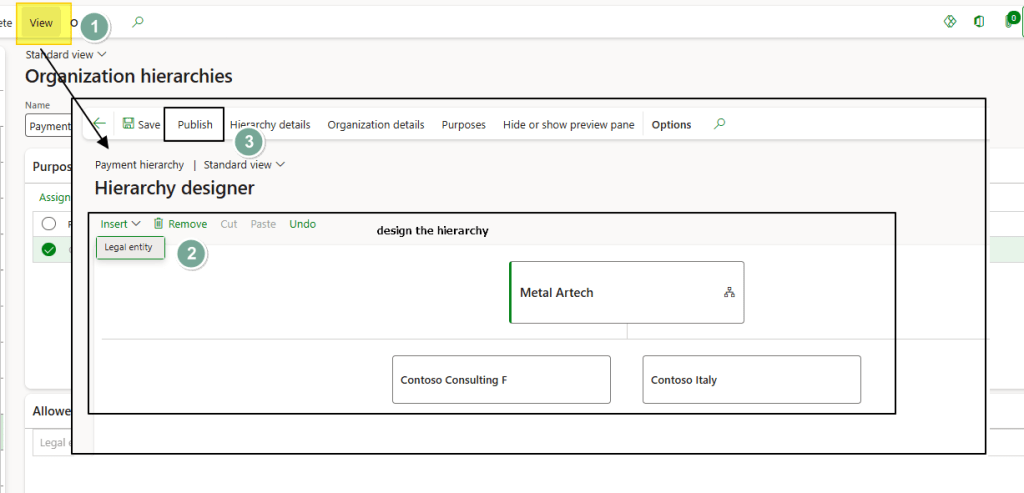The height and width of the screenshot is (493, 1024).
Task: Click the Save disk icon
Action: click(x=129, y=124)
